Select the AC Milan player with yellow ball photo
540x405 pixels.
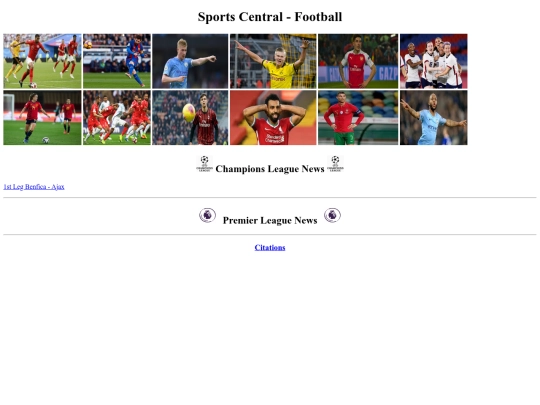[190, 117]
